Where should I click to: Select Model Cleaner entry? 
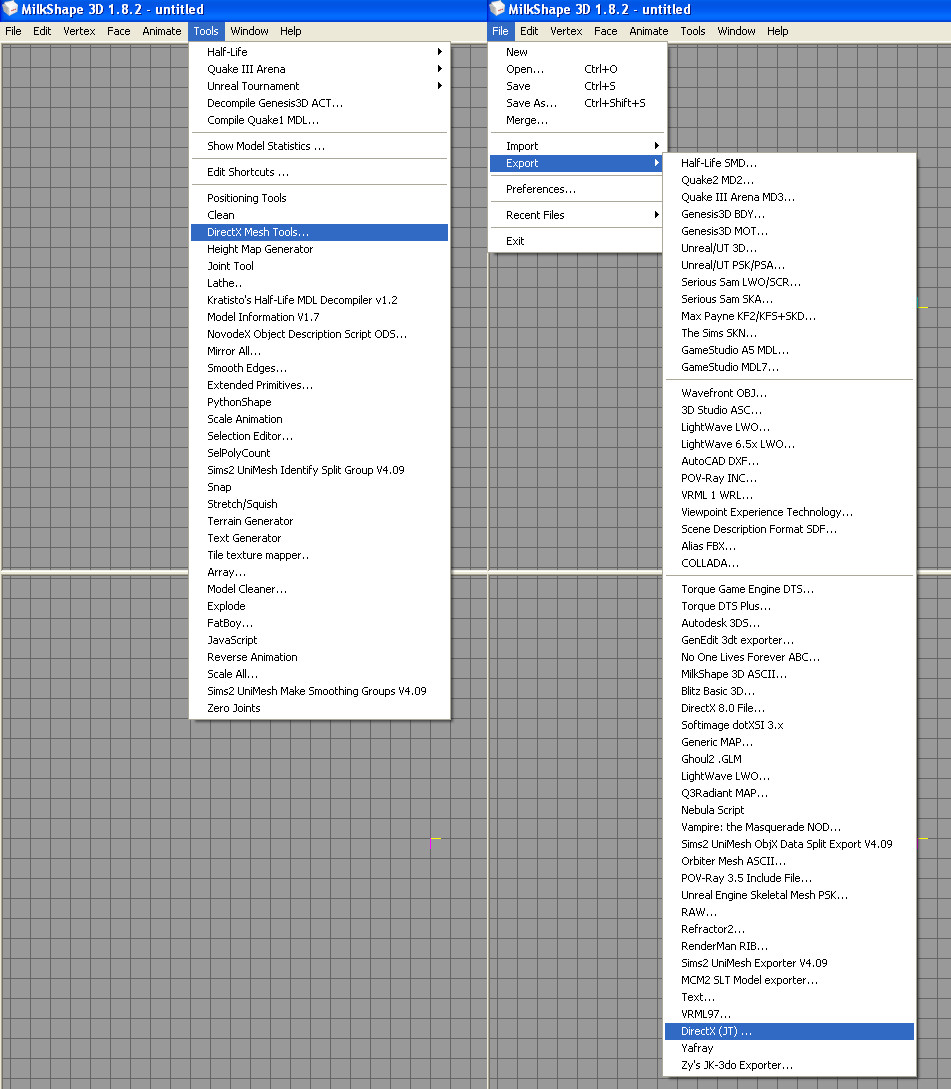coord(319,590)
